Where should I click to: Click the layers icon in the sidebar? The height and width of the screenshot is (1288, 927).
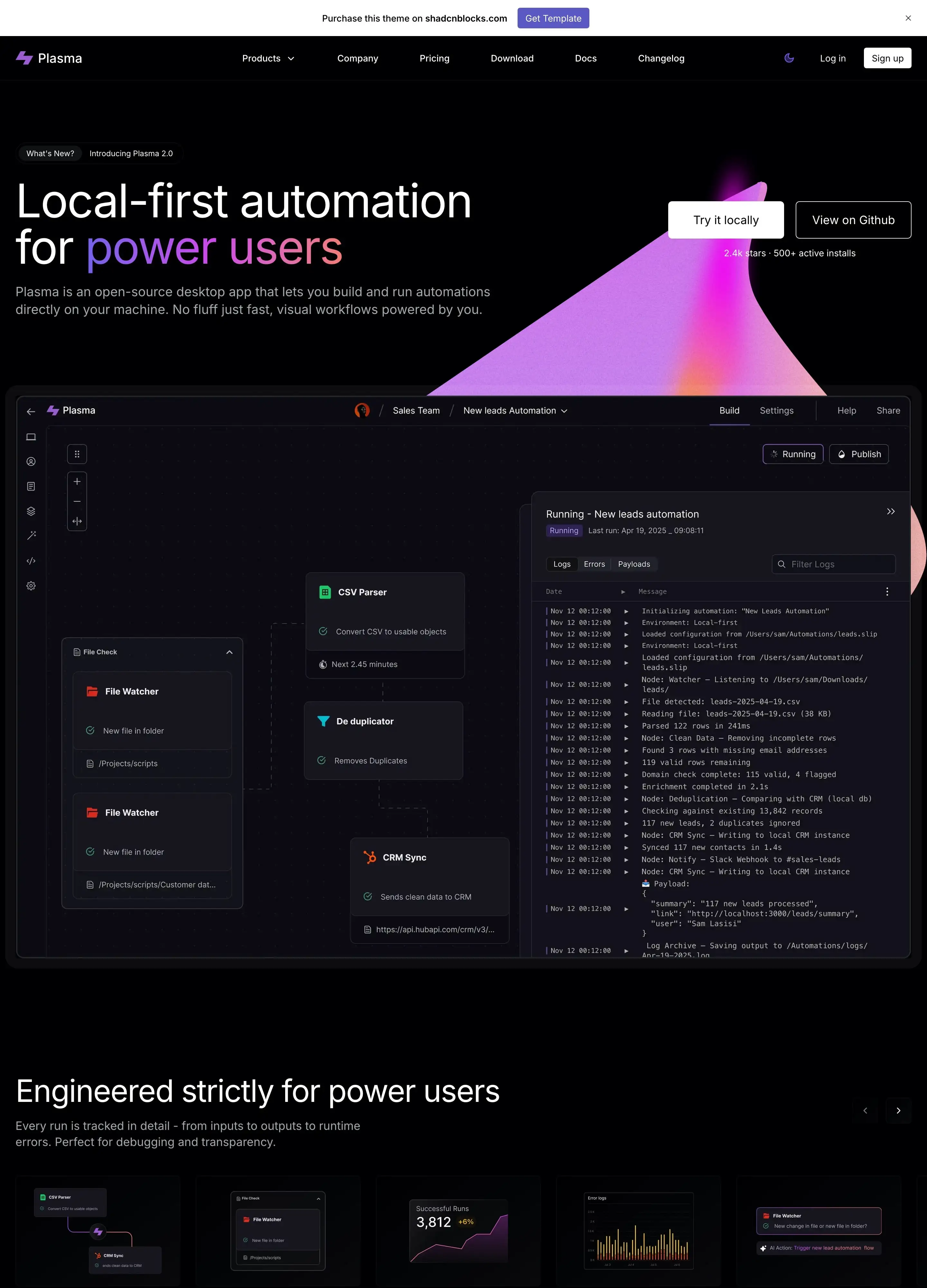point(31,511)
